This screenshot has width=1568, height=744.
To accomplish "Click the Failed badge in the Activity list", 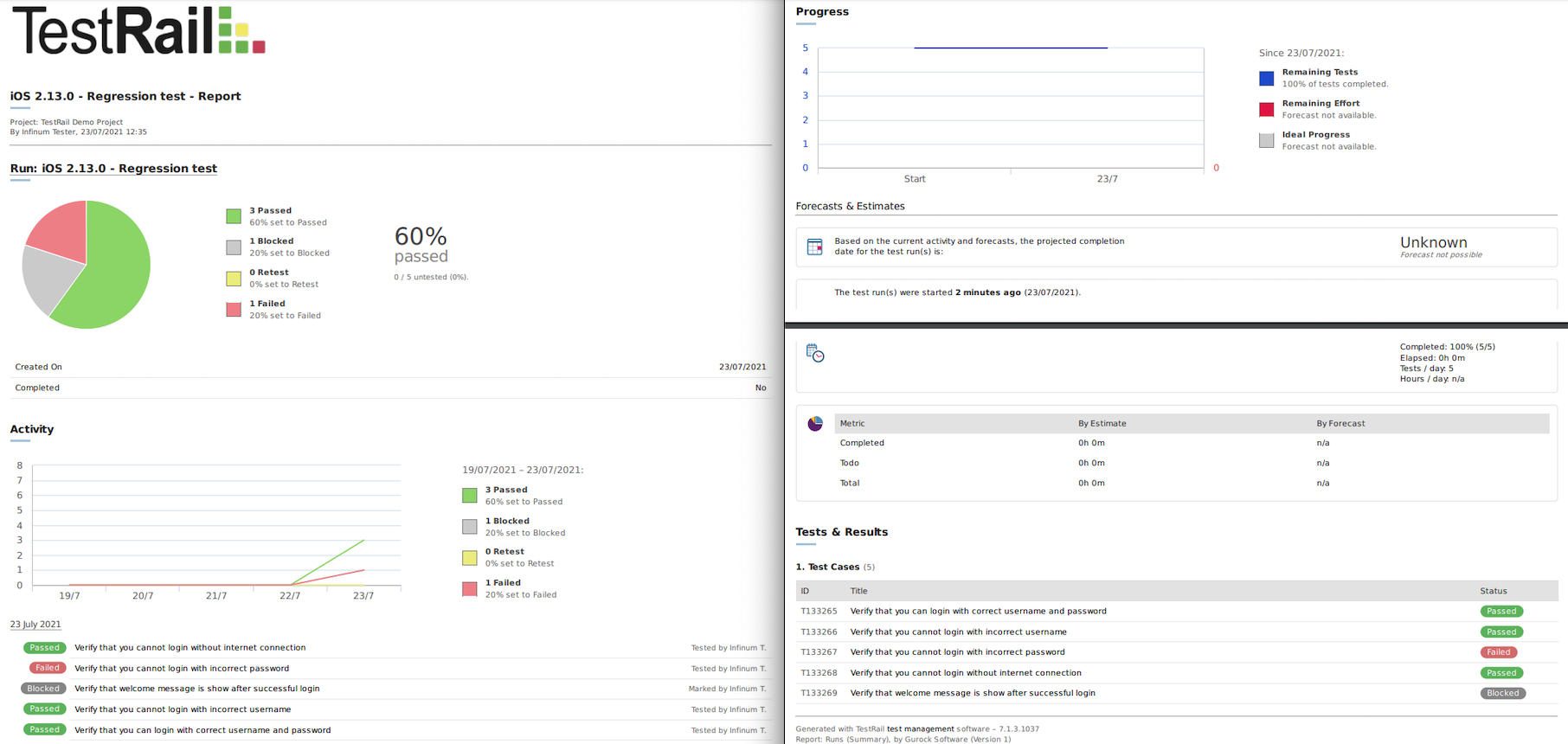I will 48,669.
